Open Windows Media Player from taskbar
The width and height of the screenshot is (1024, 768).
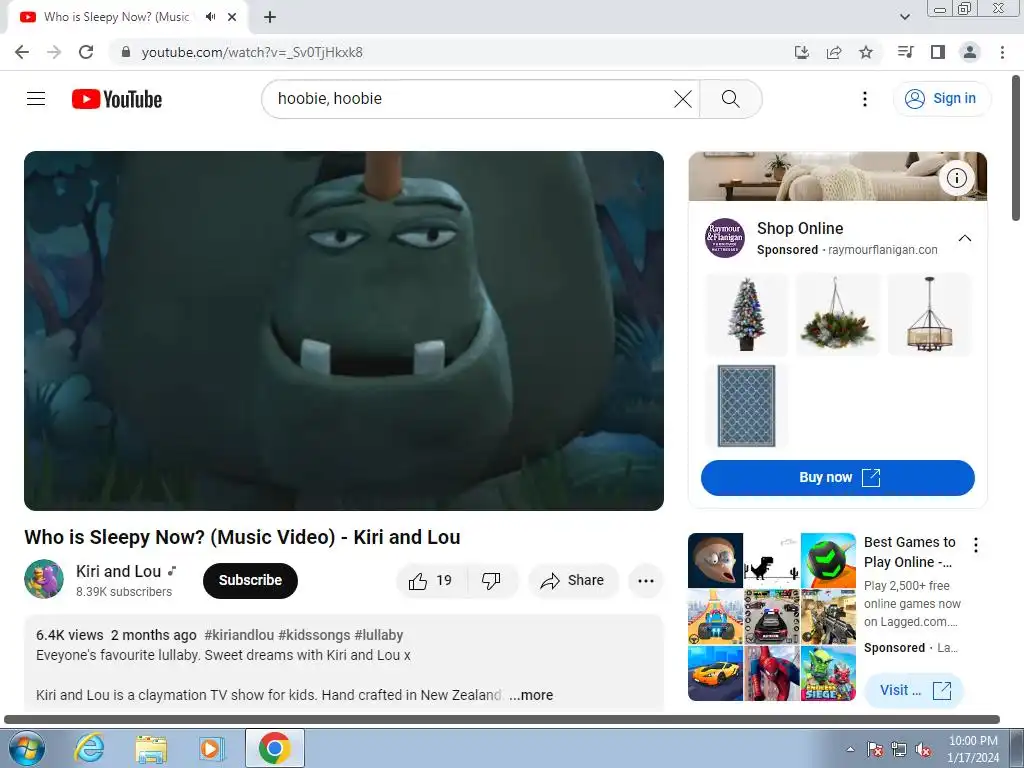(212, 748)
